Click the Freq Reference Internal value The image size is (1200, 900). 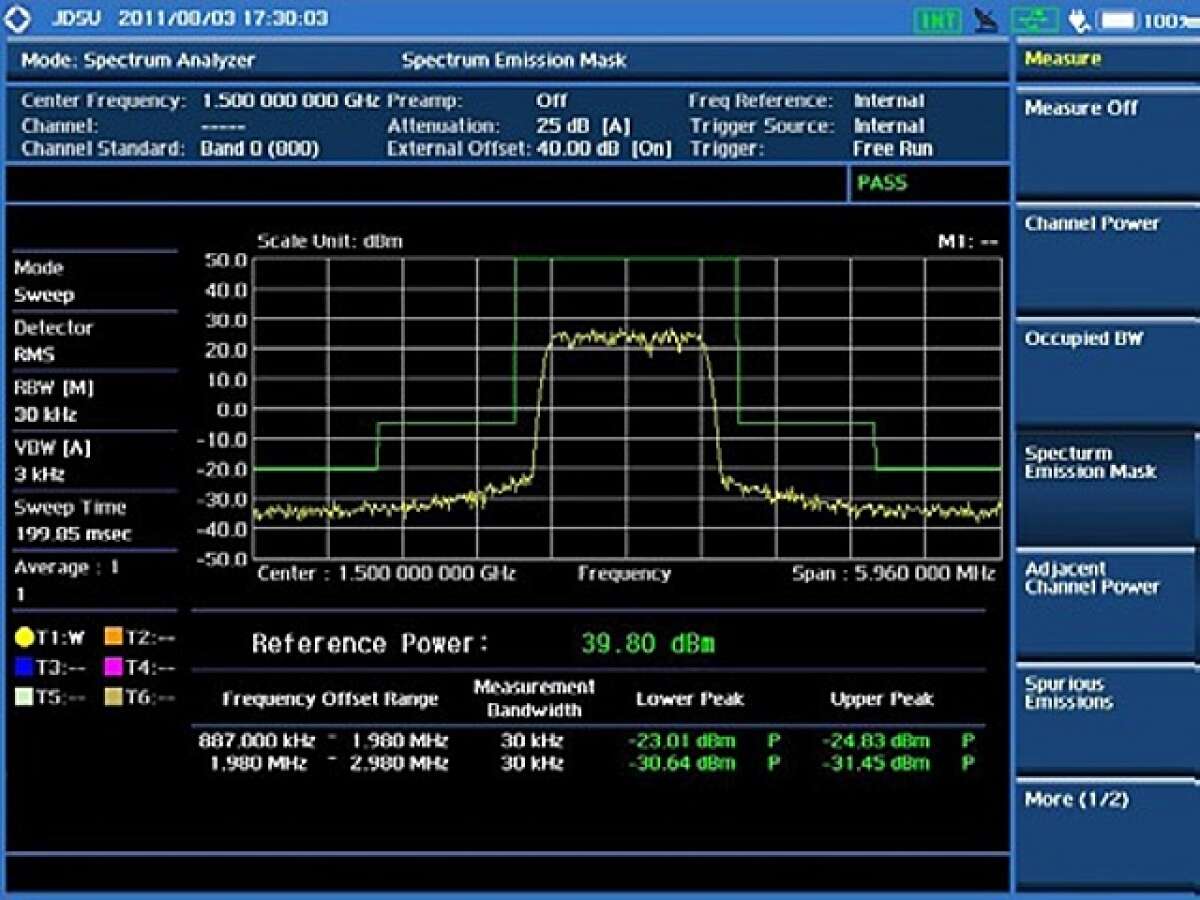pyautogui.click(x=889, y=101)
